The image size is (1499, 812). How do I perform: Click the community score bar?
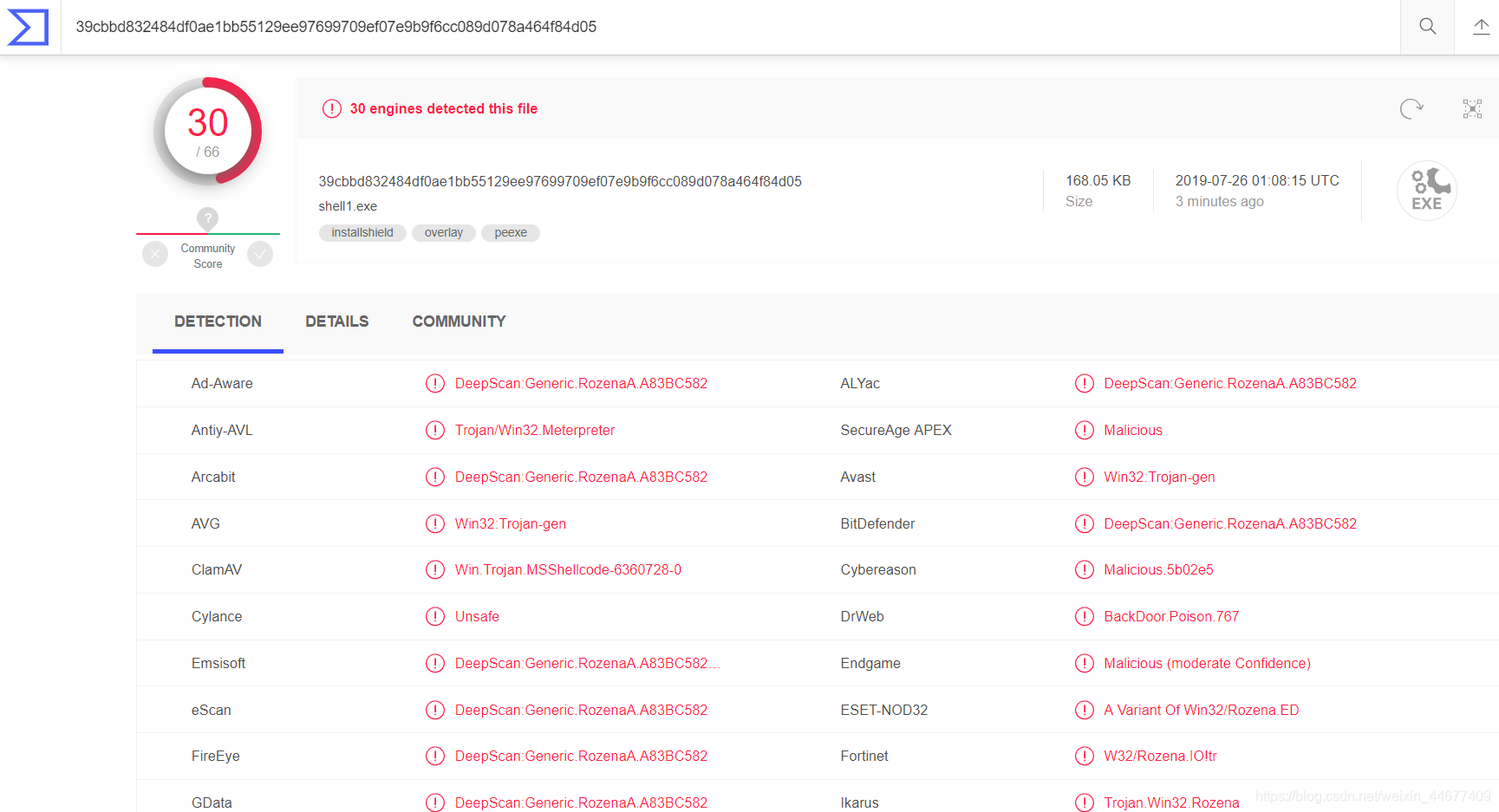(207, 234)
